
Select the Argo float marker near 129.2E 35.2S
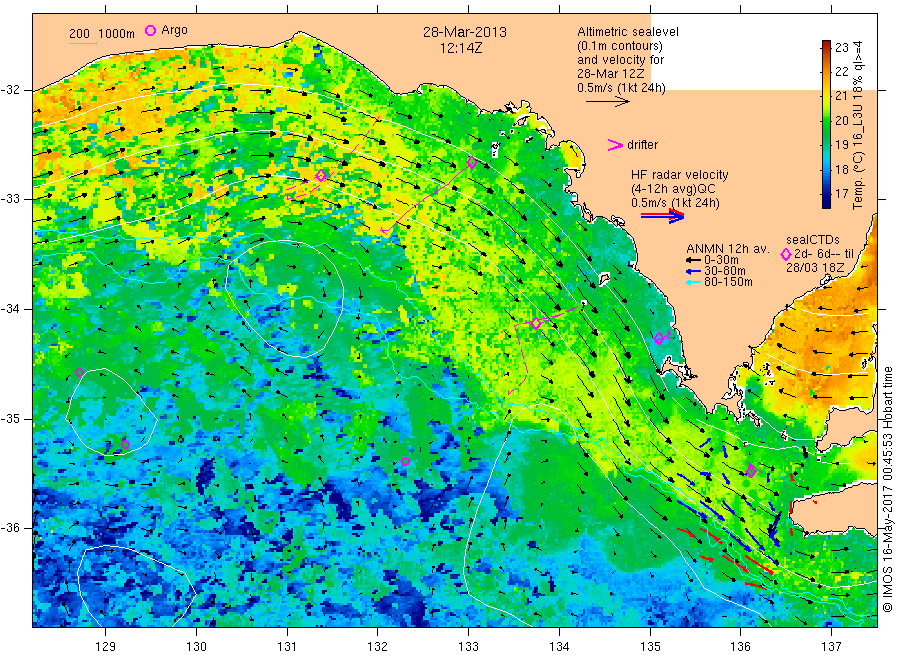point(125,444)
